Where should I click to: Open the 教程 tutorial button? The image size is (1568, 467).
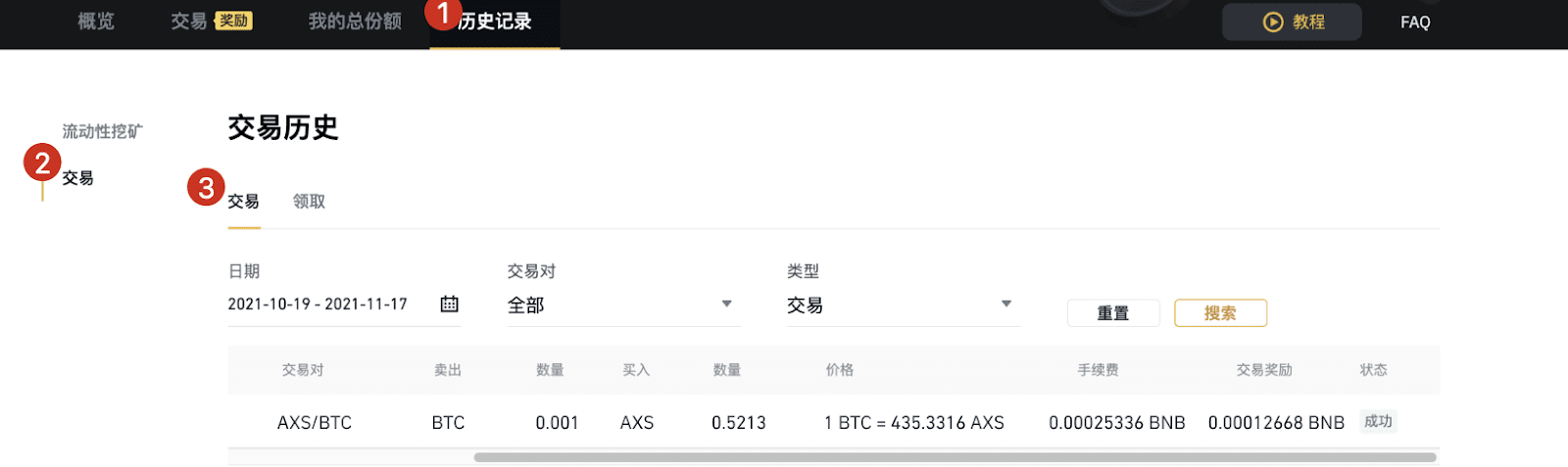[1292, 22]
